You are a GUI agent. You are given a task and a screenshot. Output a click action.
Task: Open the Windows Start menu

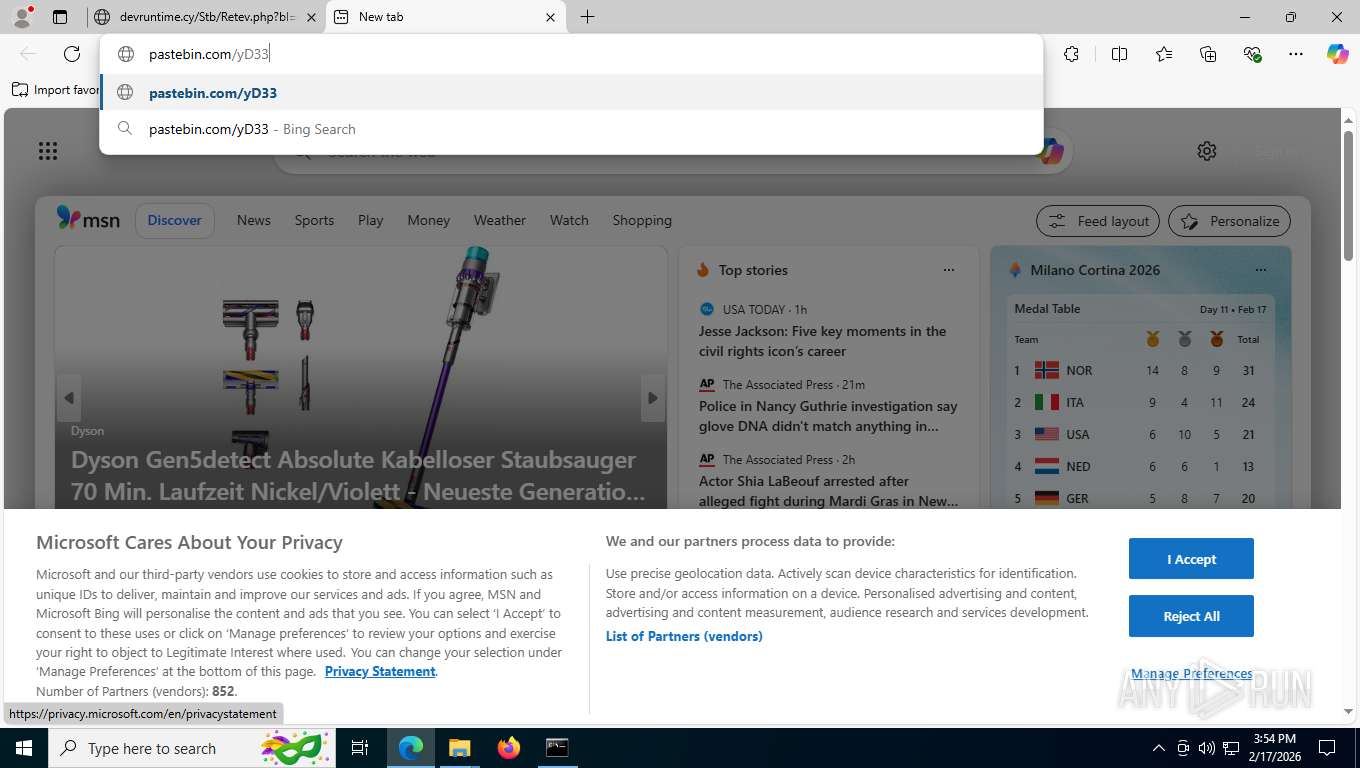click(23, 748)
